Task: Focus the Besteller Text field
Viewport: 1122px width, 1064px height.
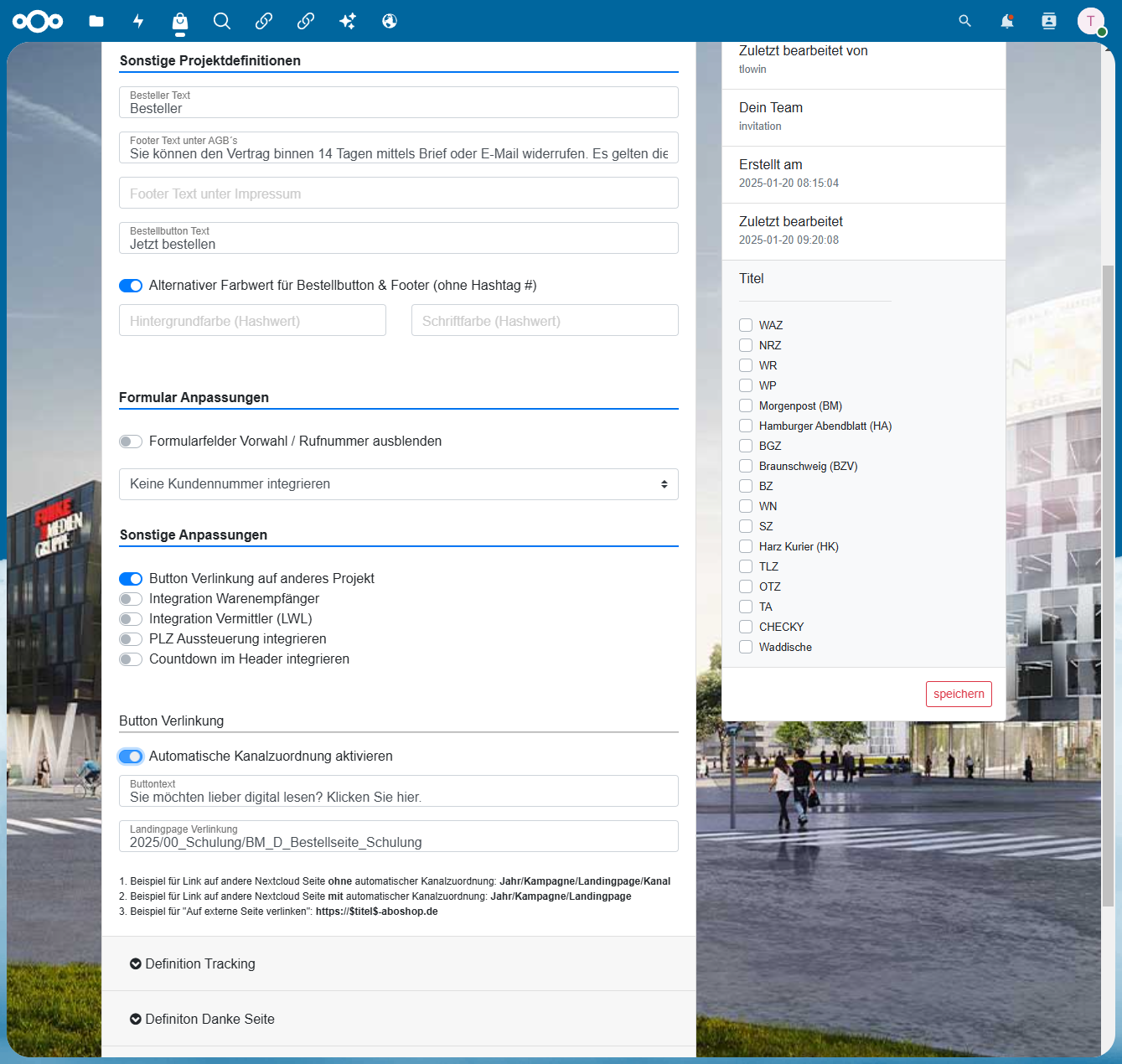Action: click(399, 102)
